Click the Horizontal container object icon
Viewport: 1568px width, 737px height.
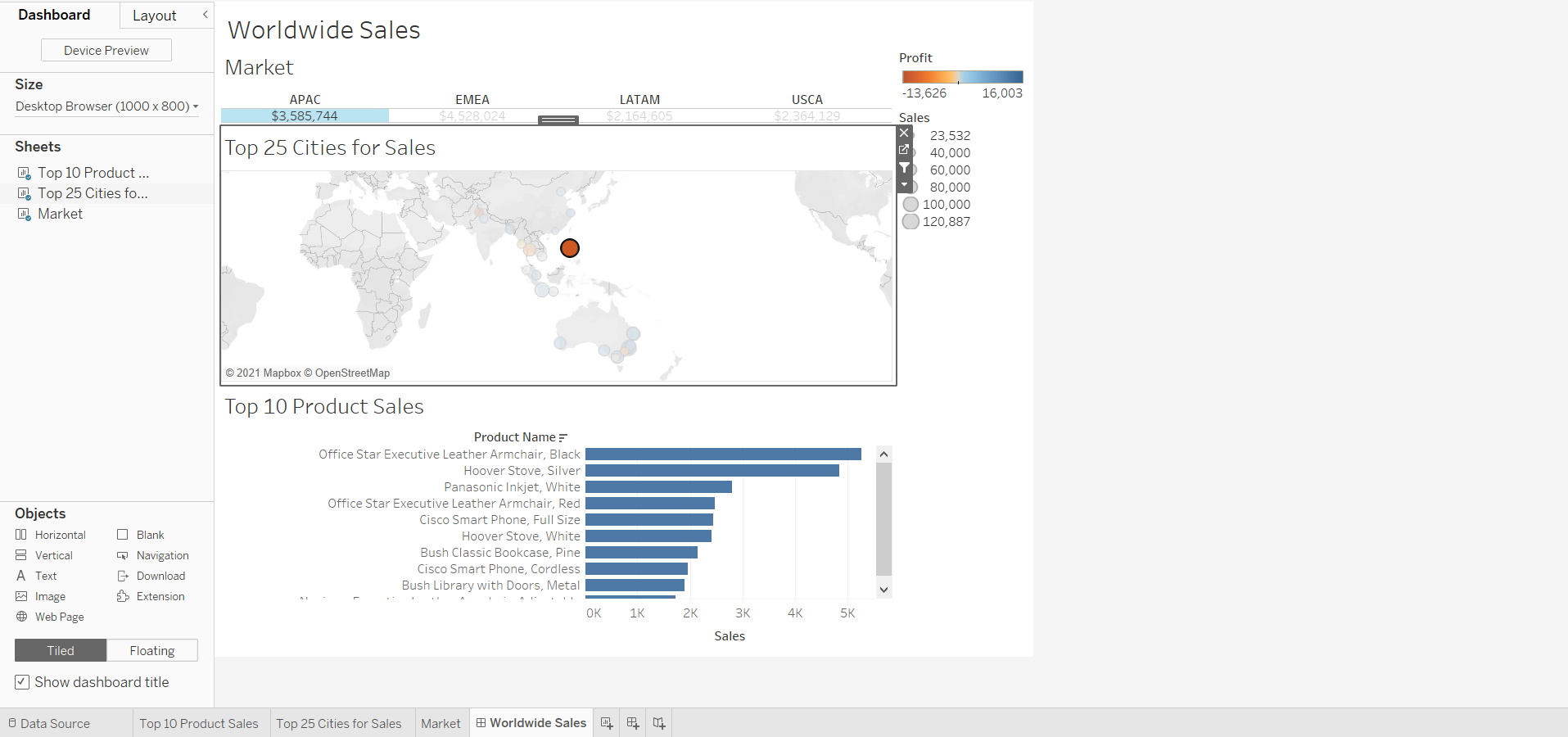[21, 535]
